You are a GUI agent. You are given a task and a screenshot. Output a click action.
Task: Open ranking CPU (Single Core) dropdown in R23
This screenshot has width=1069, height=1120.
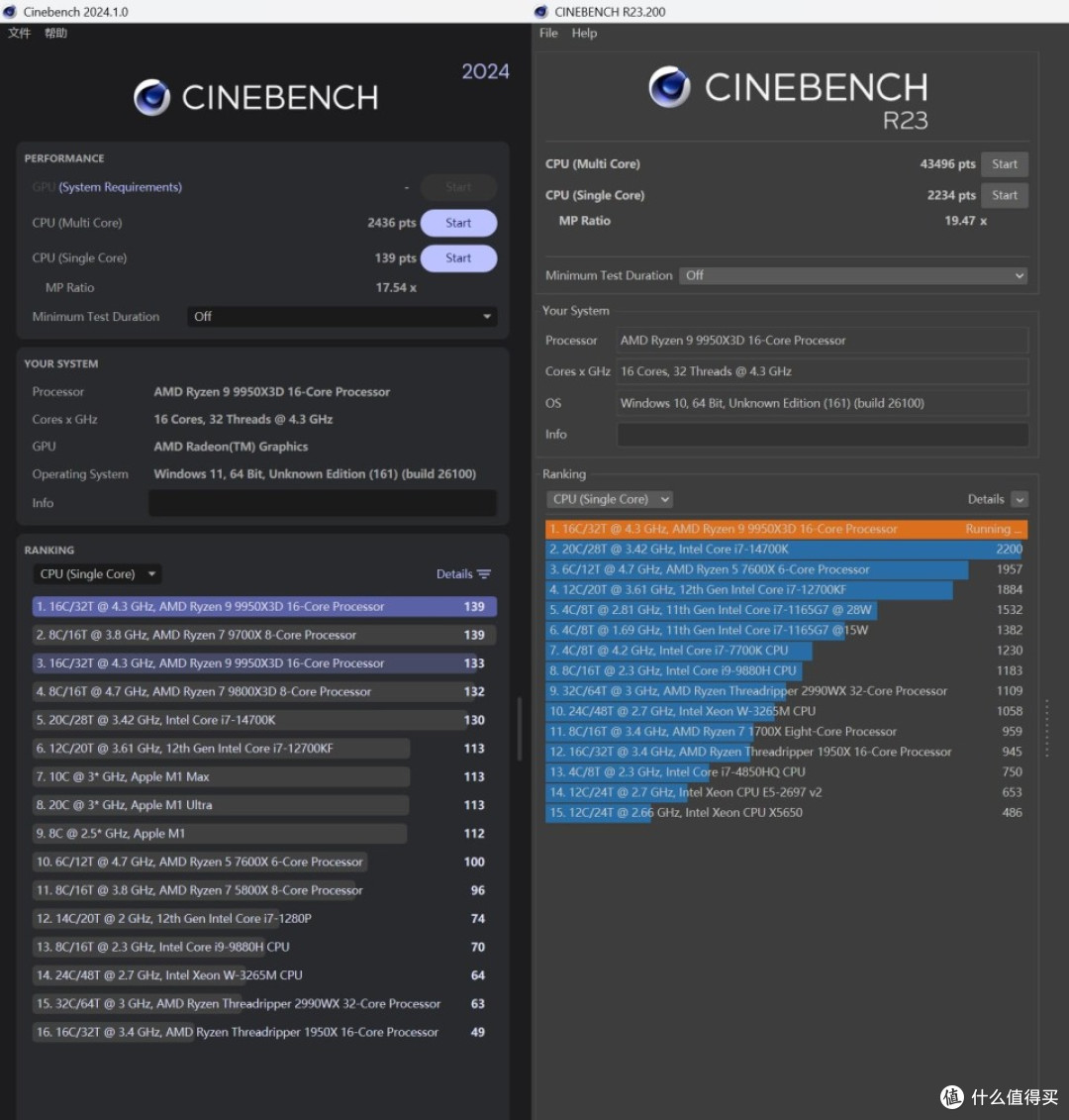point(610,499)
